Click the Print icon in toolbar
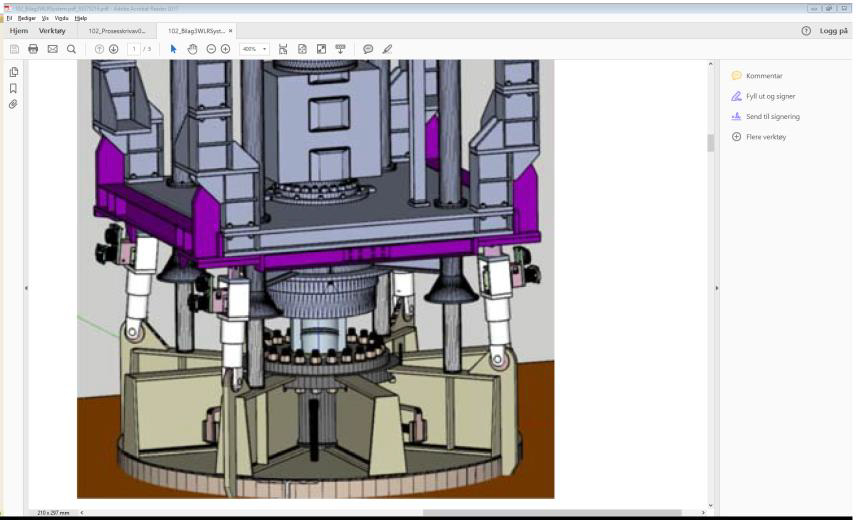Screen dimensions: 856x520 point(33,49)
